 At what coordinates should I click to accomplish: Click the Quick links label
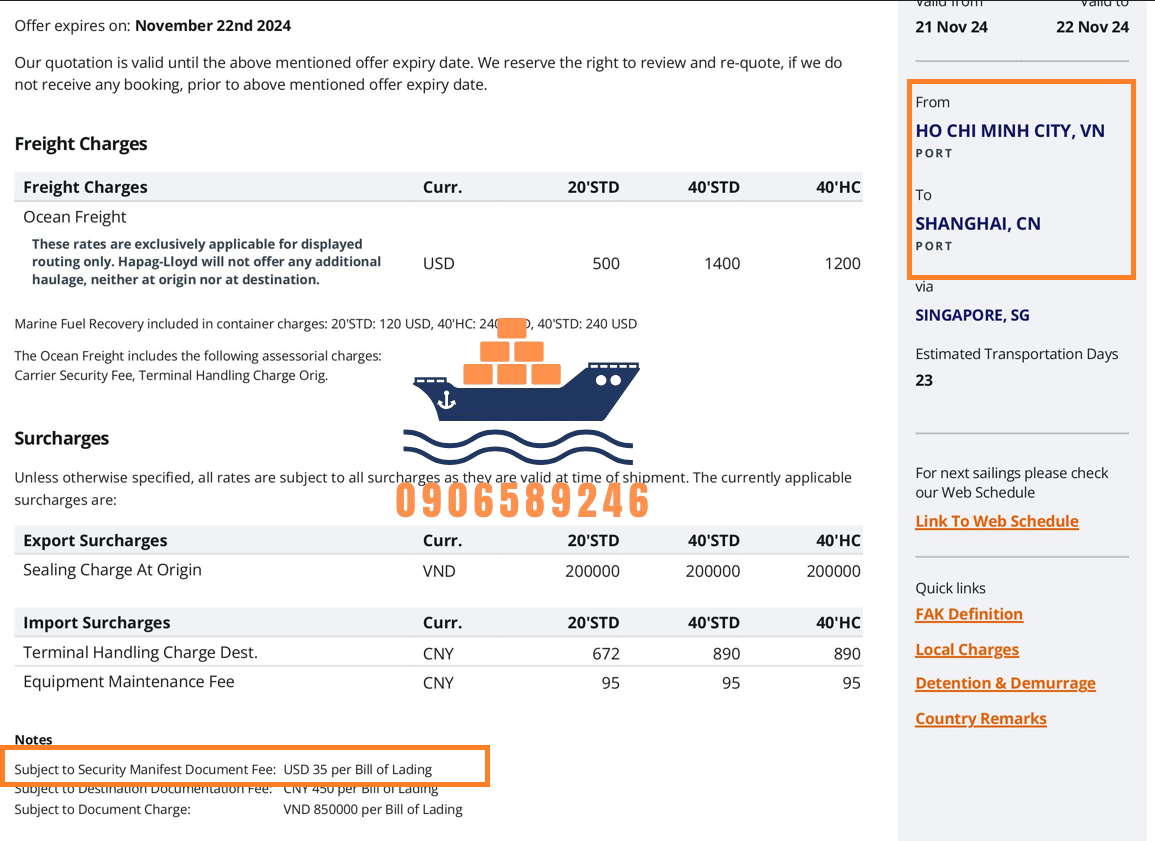click(x=950, y=588)
